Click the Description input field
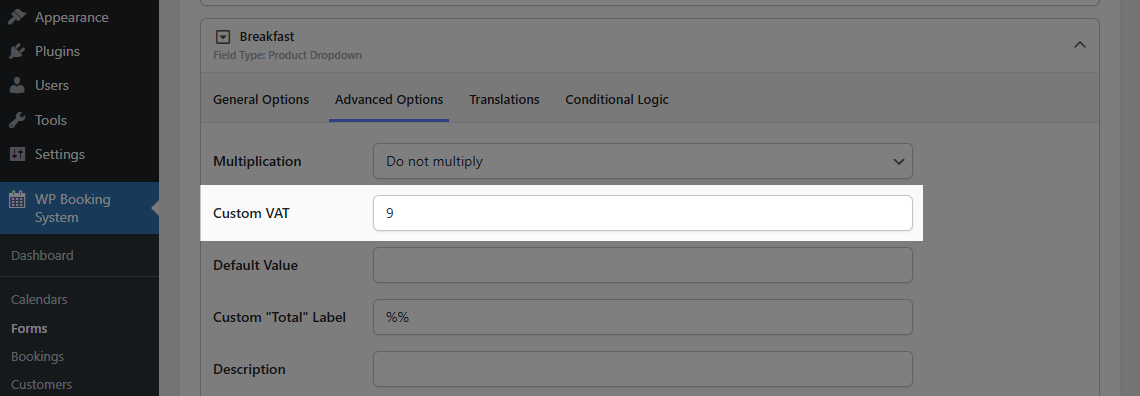The image size is (1140, 396). [x=643, y=369]
